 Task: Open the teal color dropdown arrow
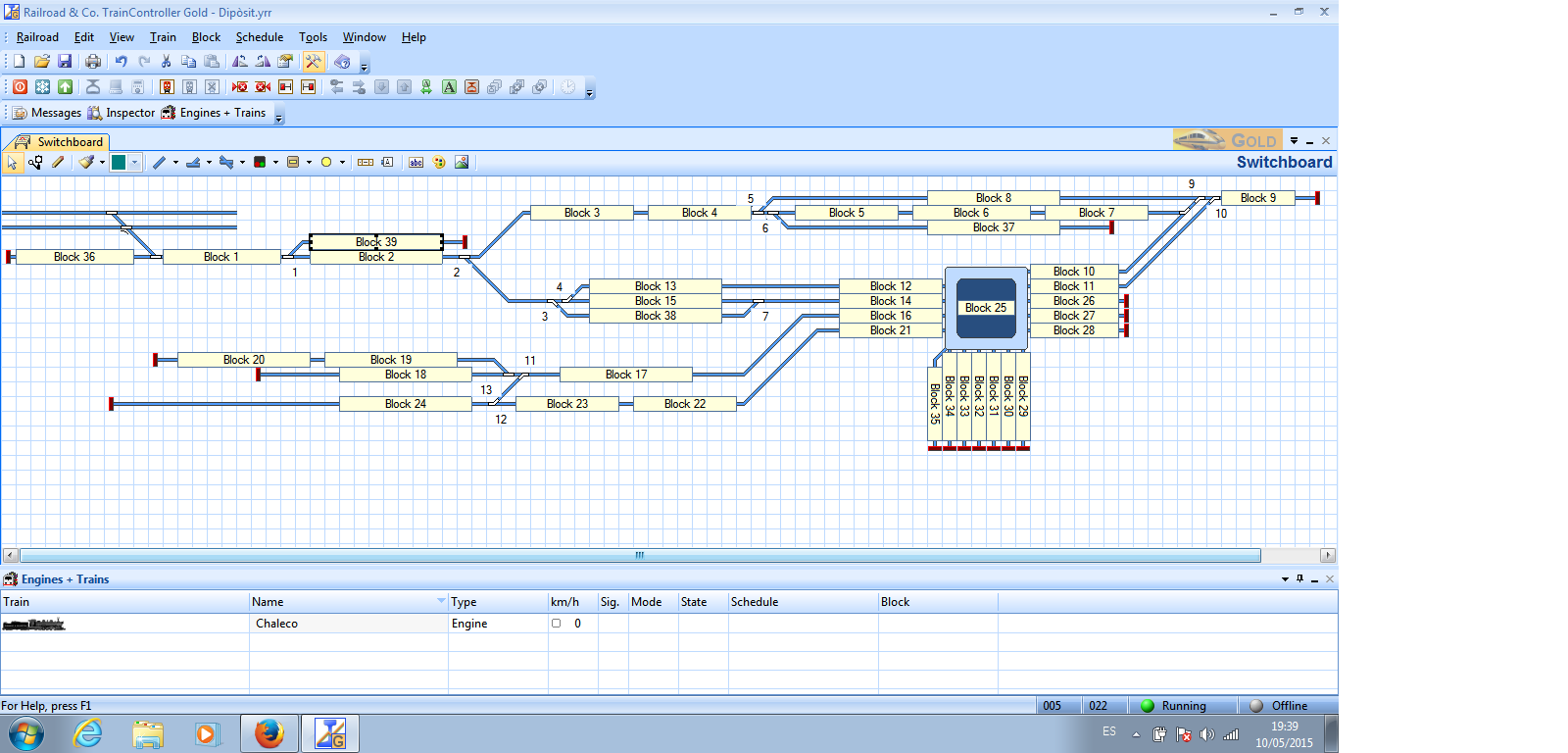[x=134, y=163]
